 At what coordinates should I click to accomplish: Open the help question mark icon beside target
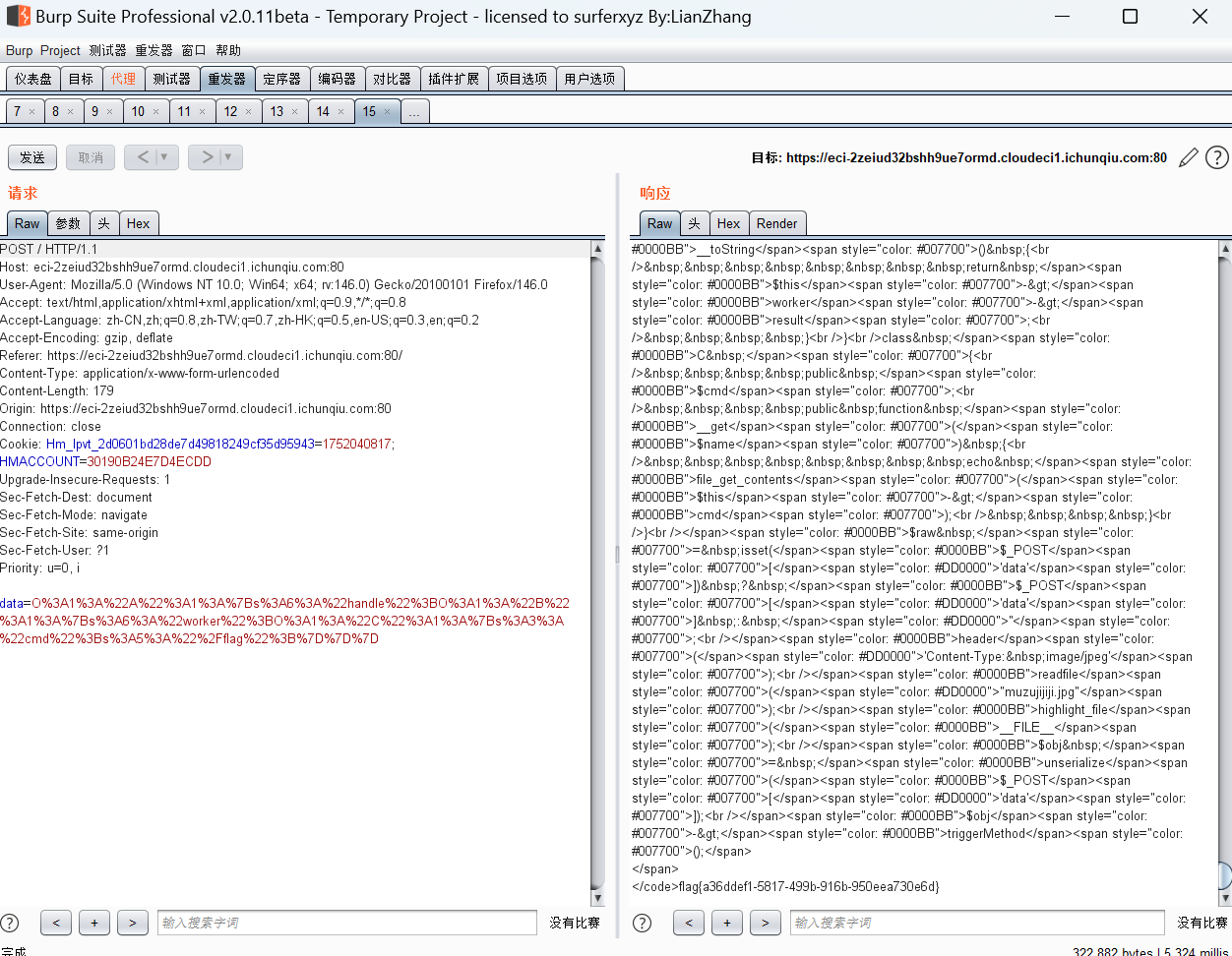point(1217,157)
